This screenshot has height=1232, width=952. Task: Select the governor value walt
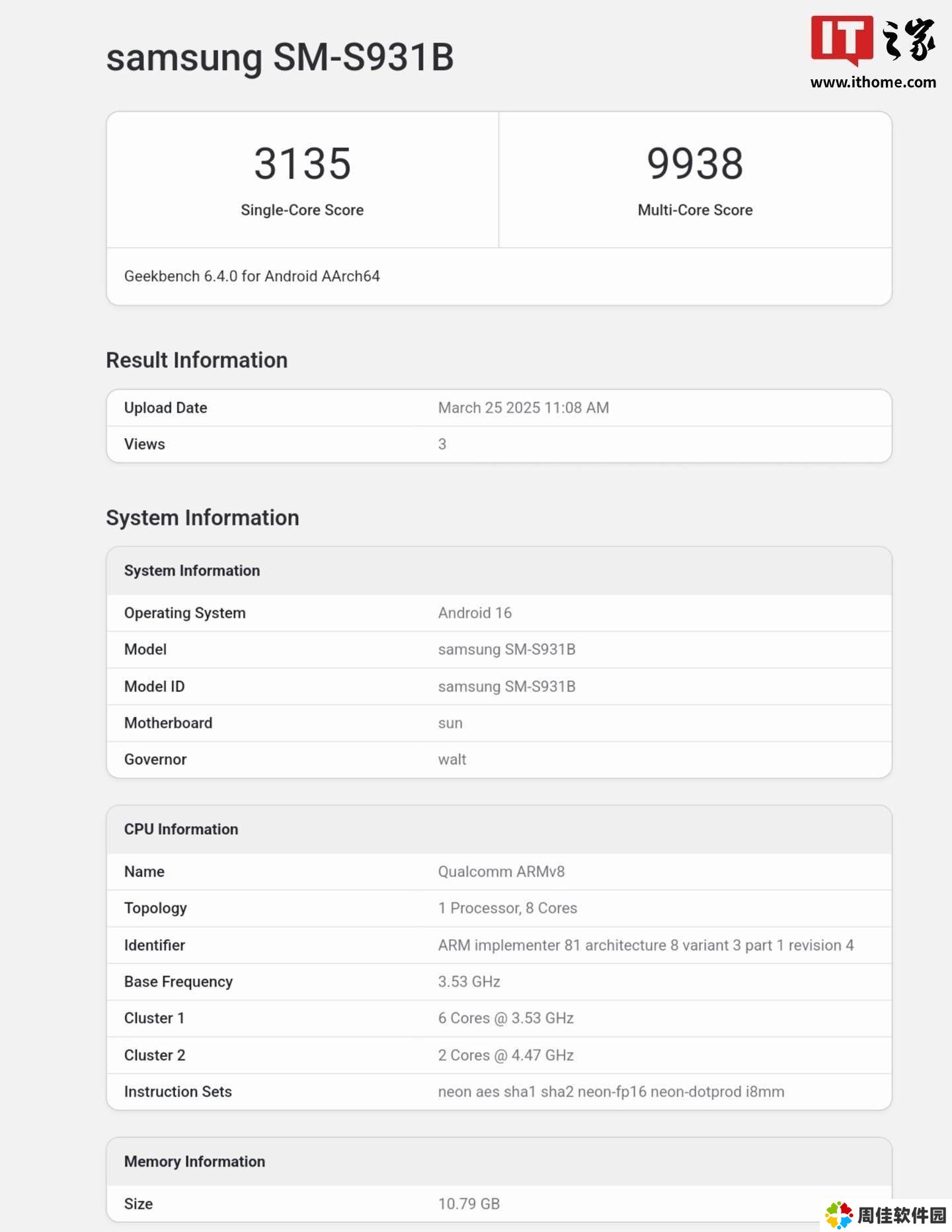coord(452,759)
